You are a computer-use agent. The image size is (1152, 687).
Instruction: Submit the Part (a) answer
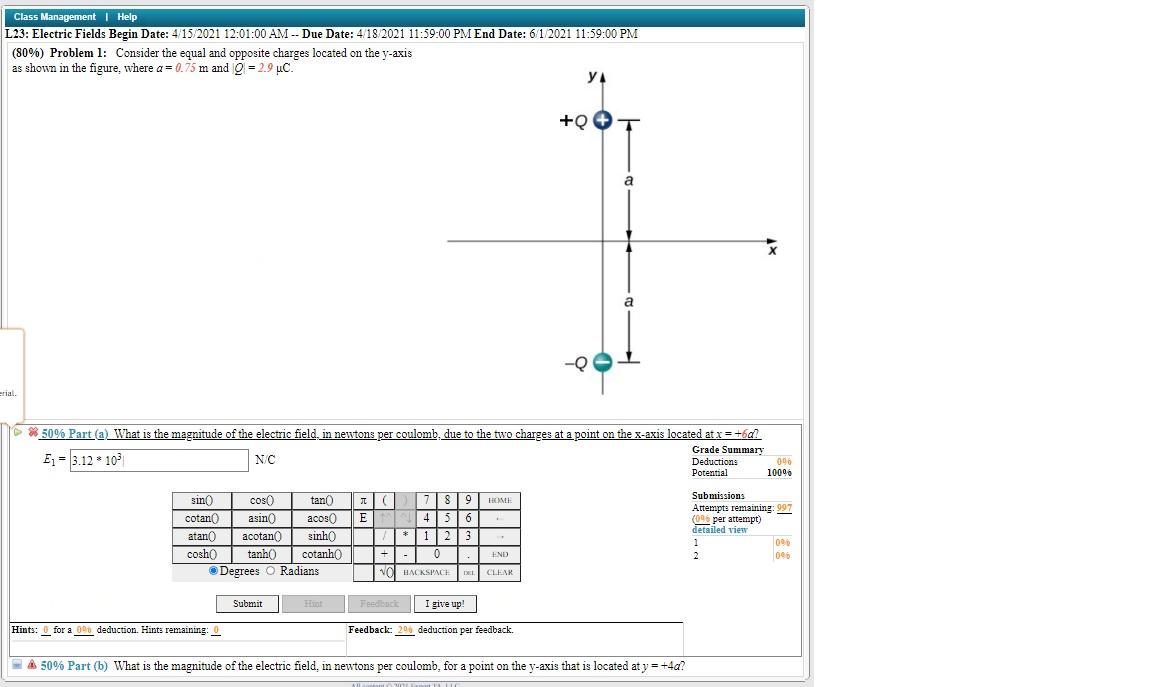pos(247,603)
